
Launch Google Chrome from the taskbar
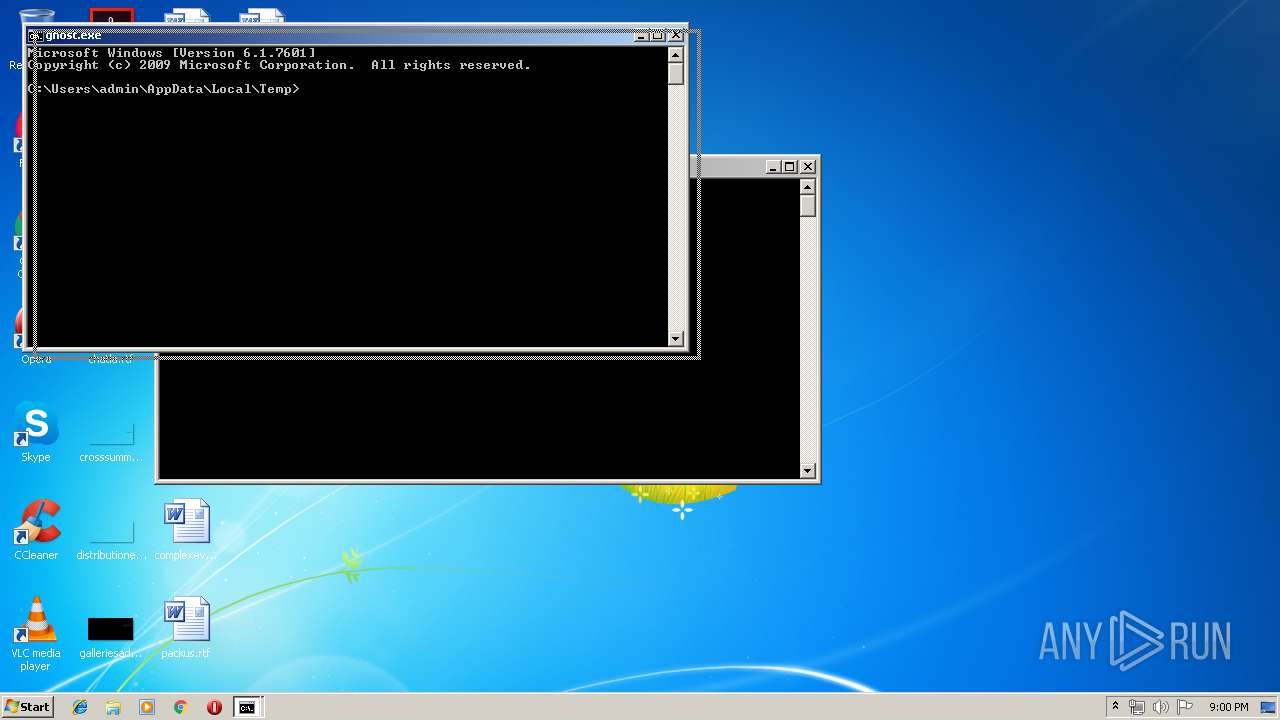click(180, 707)
